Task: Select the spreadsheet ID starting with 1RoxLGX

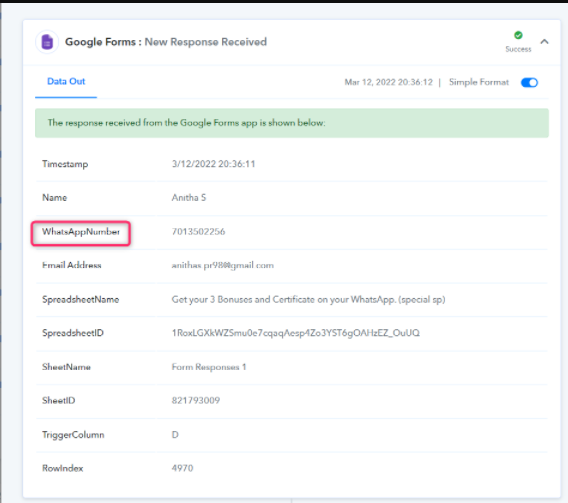Action: click(296, 333)
